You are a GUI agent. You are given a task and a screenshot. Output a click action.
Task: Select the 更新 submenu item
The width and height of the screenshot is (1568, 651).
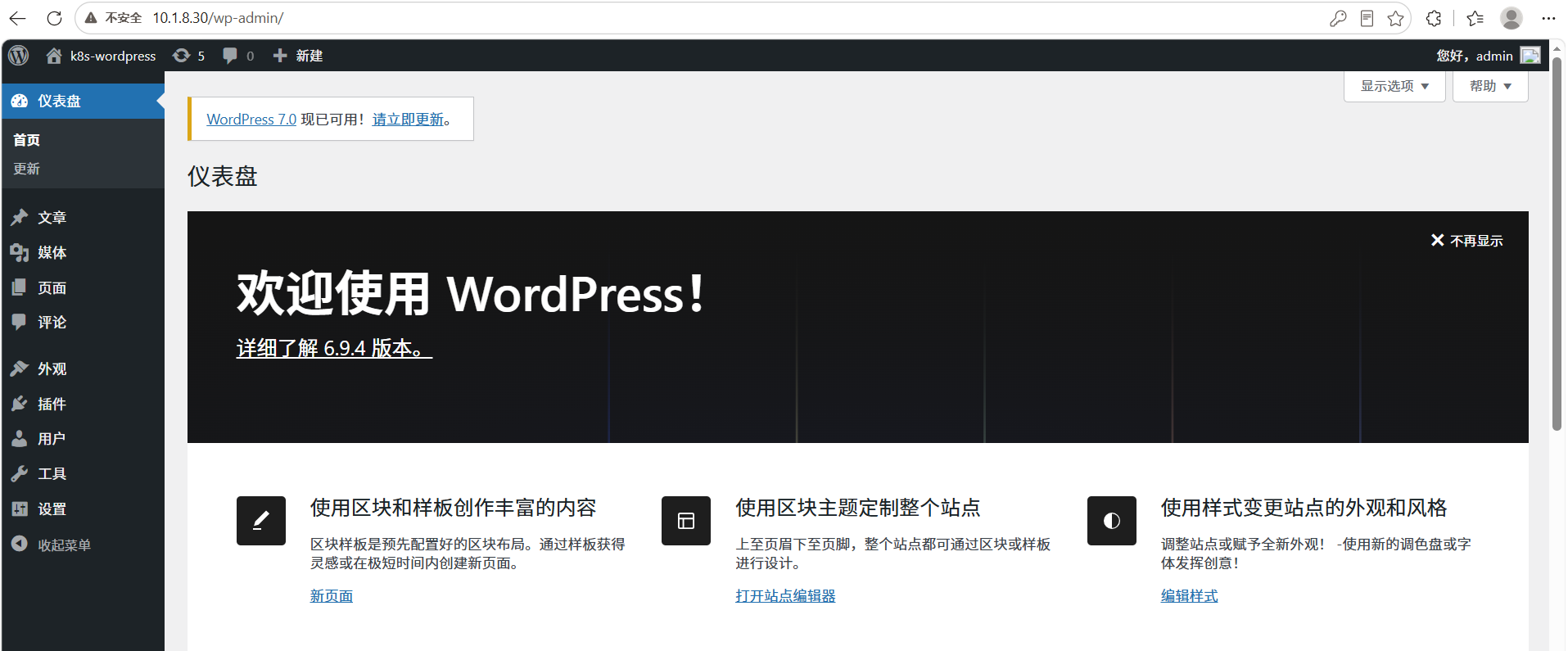coord(26,169)
